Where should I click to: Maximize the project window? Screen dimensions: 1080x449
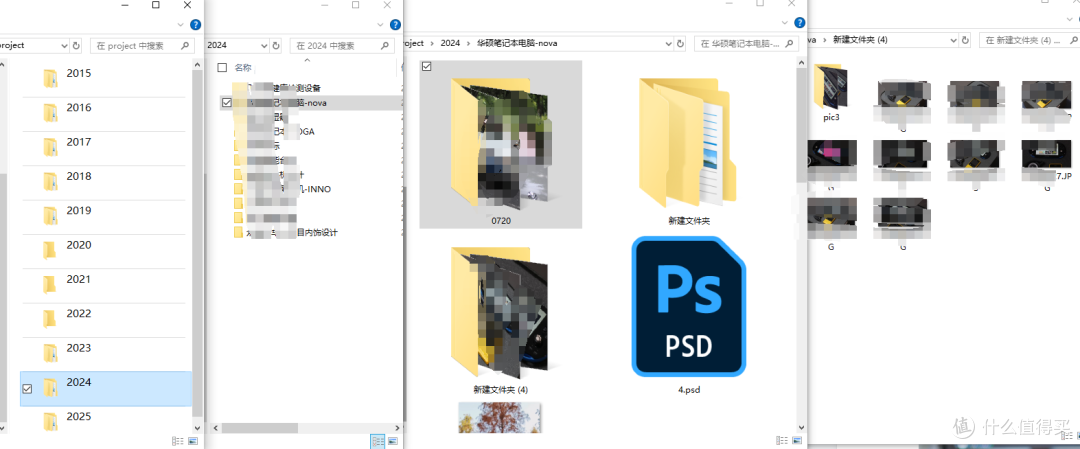[x=156, y=5]
